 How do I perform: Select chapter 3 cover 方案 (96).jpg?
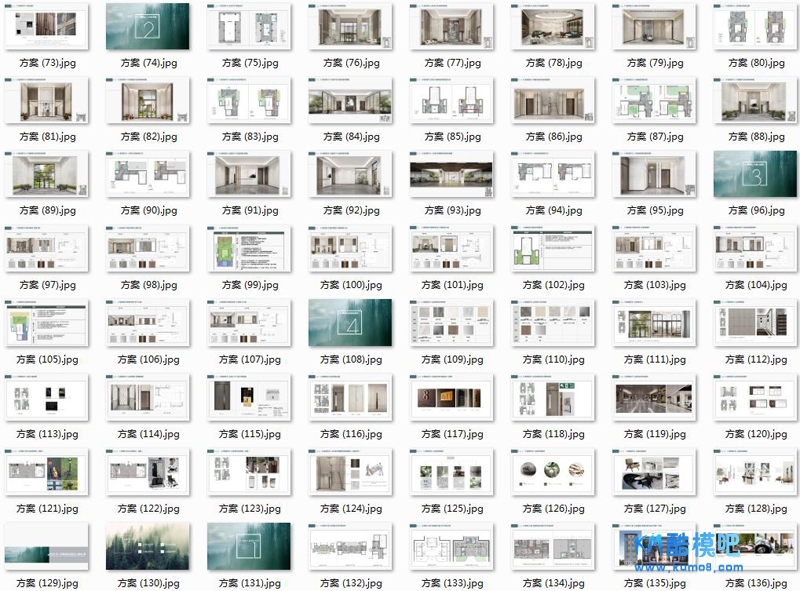[755, 175]
